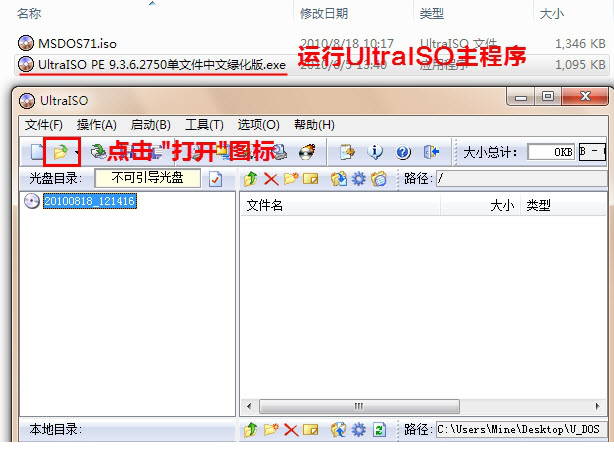Image resolution: width=614 pixels, height=459 pixels.
Task: Expand the Open icon dropdown arrow
Action: pos(77,152)
